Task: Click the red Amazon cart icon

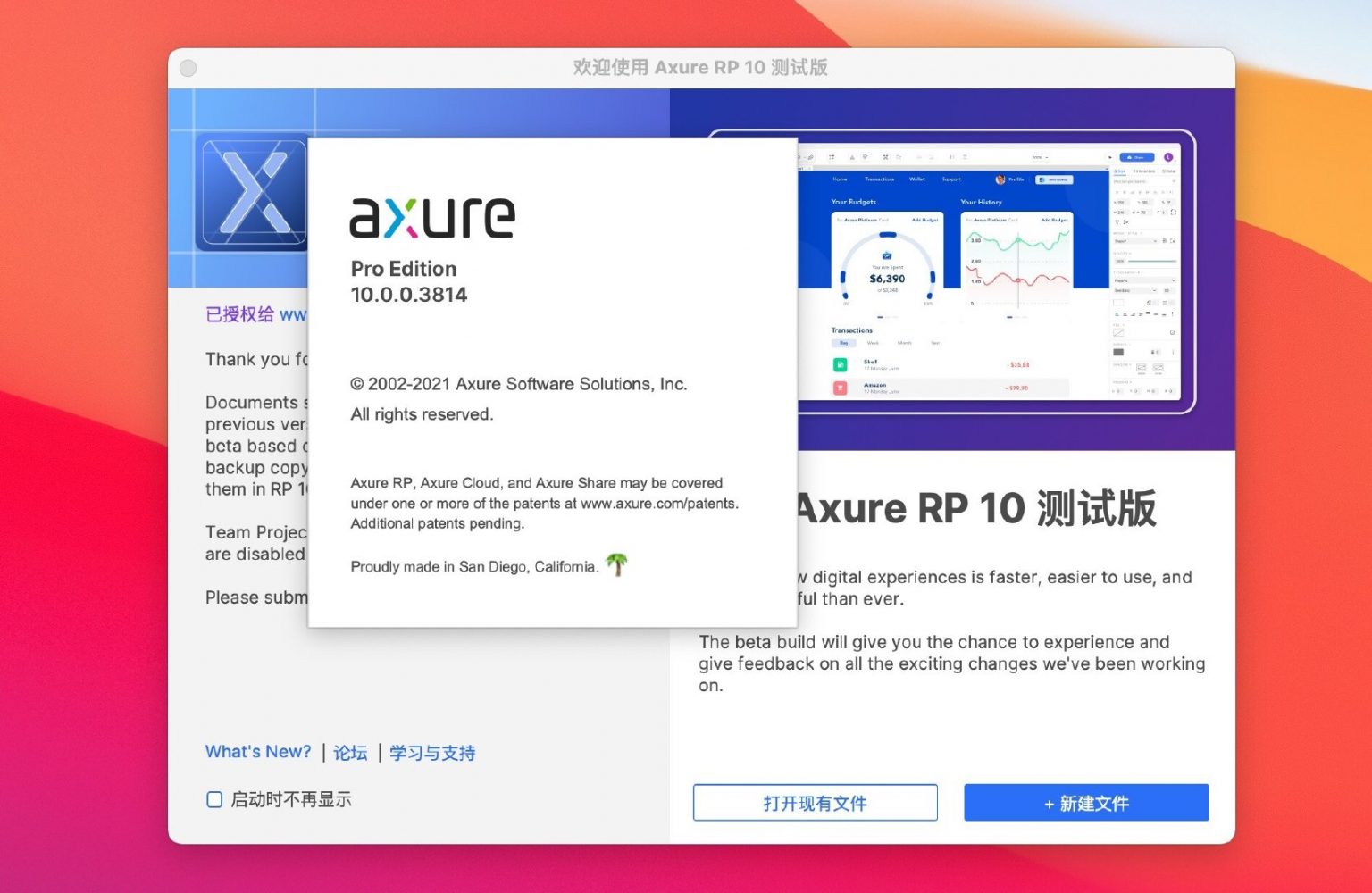Action: (x=841, y=388)
